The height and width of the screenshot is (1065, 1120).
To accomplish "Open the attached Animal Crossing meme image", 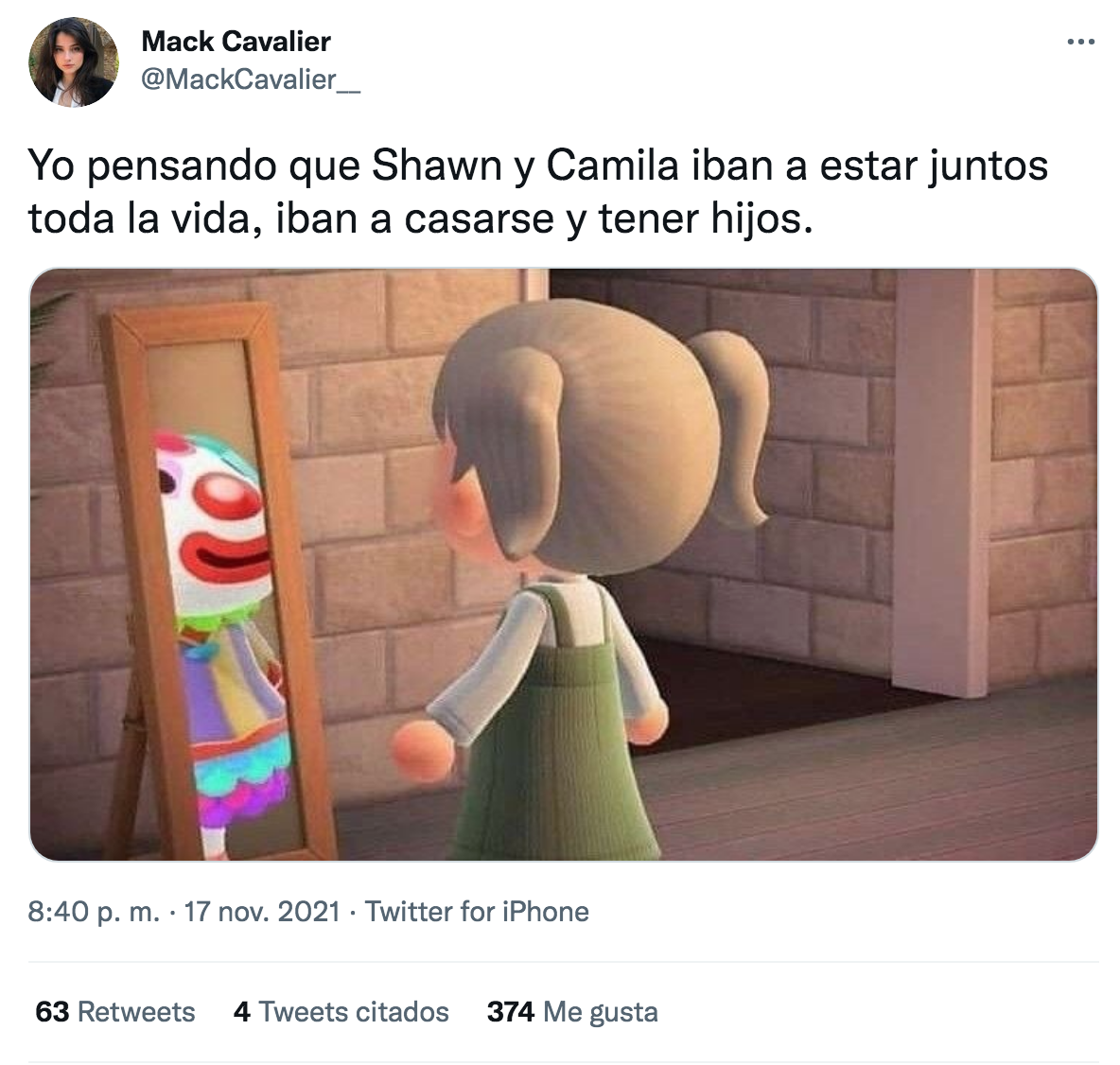I will point(563,565).
